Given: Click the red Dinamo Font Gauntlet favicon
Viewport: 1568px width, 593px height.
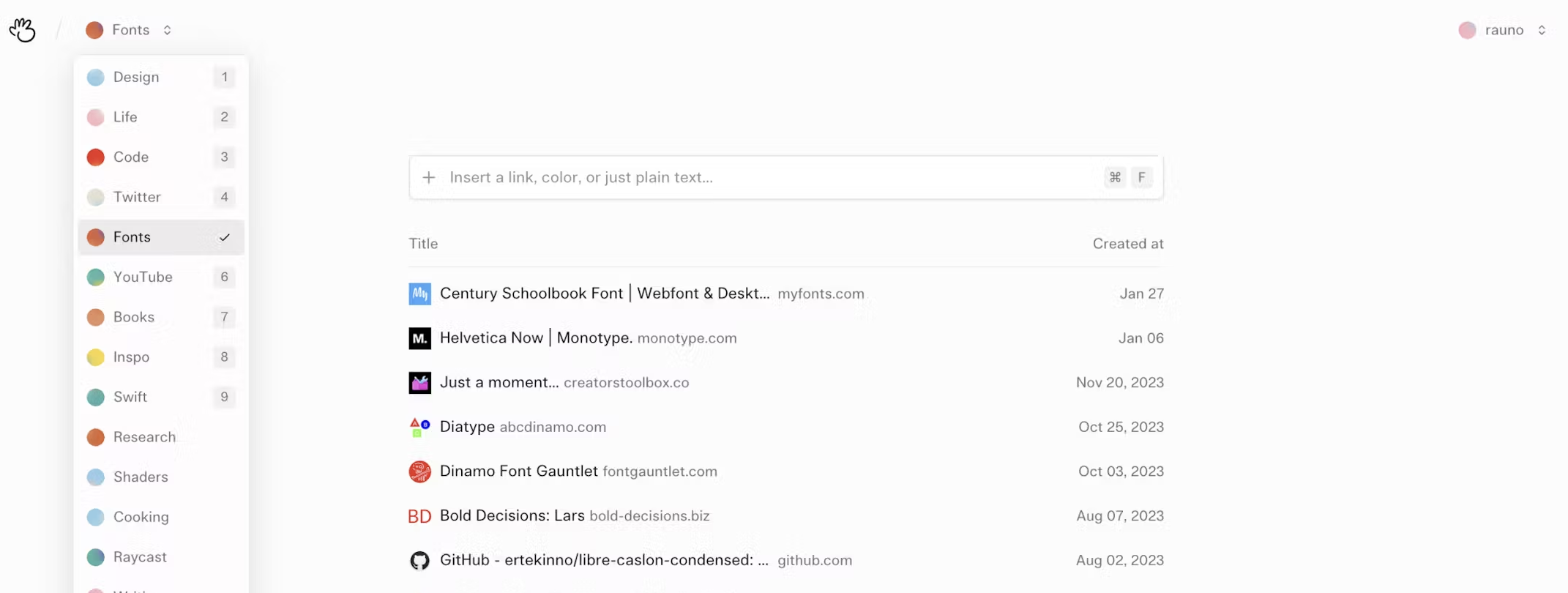Looking at the screenshot, I should pos(419,471).
